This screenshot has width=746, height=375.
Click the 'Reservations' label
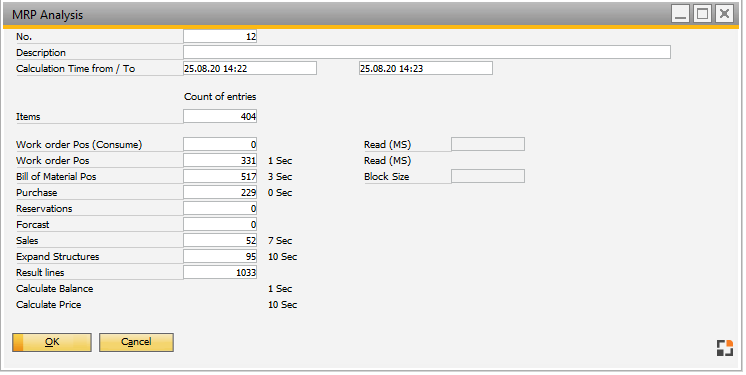(x=44, y=208)
